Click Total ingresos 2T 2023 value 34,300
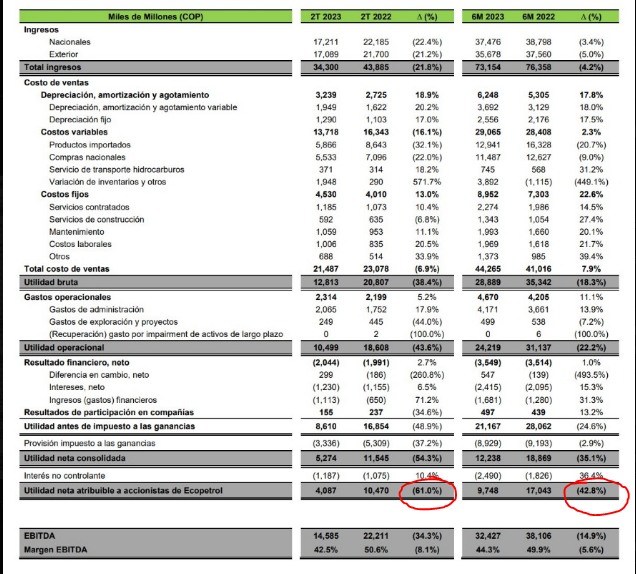This screenshot has width=636, height=574. pos(326,67)
